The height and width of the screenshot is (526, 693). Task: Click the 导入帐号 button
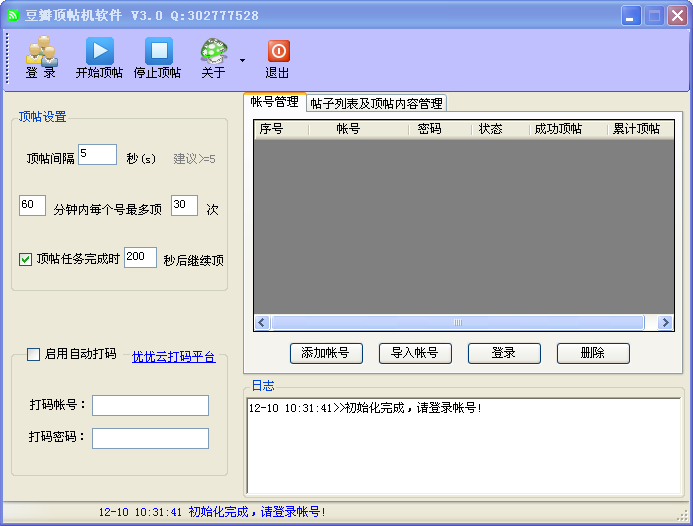pyautogui.click(x=415, y=353)
